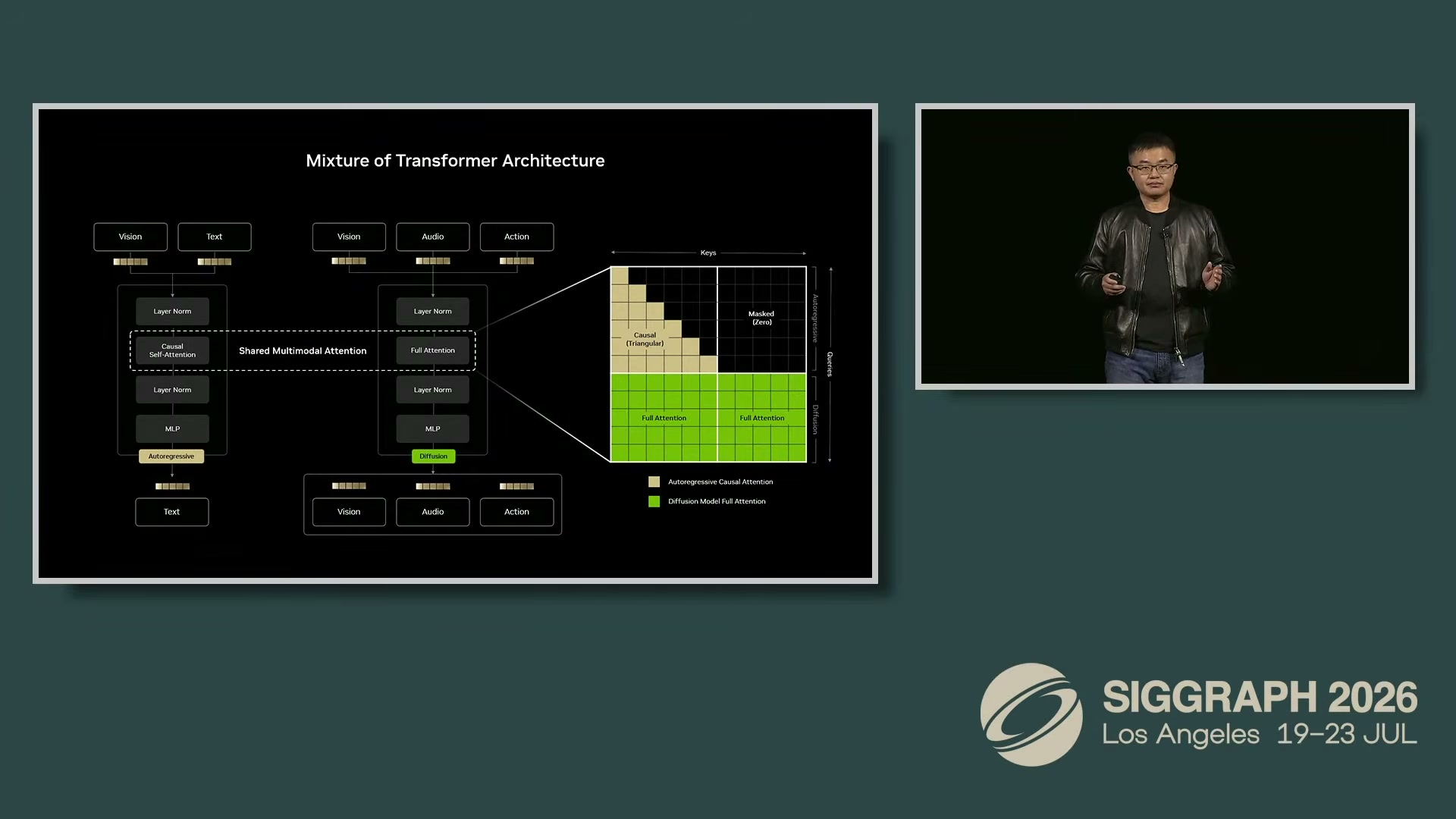
Task: Select the Full Attention block in the diffusion column
Action: point(432,350)
